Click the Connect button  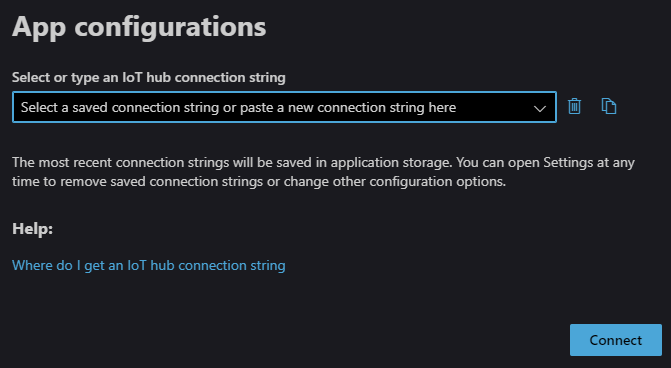(615, 340)
